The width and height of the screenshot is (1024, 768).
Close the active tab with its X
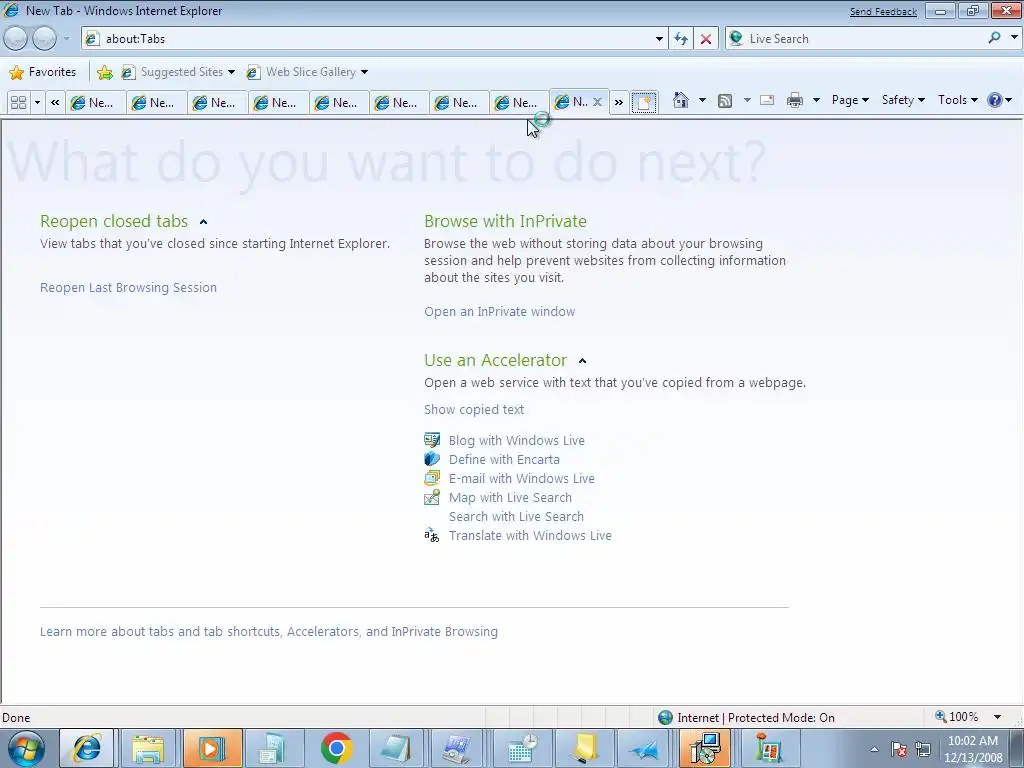point(597,102)
